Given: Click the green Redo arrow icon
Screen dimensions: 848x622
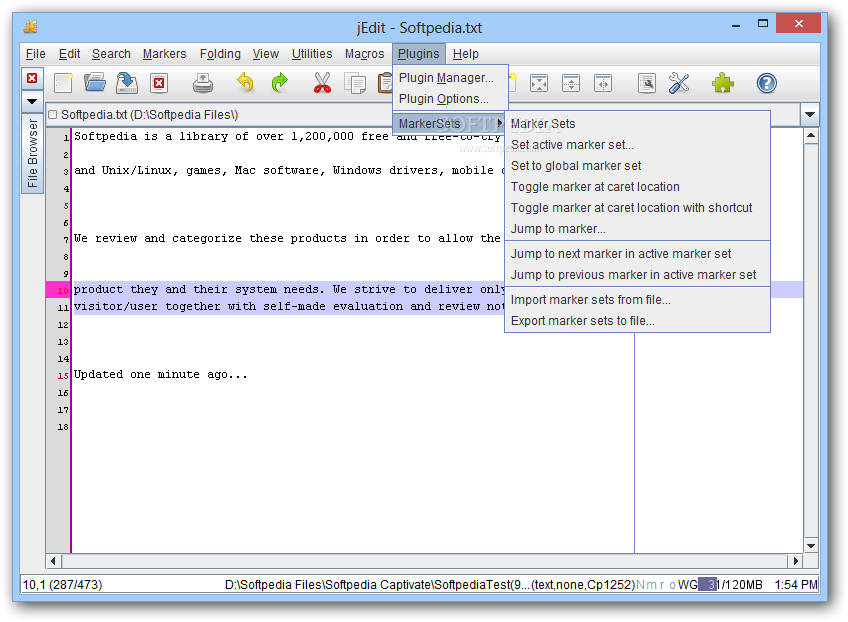Looking at the screenshot, I should pyautogui.click(x=279, y=83).
